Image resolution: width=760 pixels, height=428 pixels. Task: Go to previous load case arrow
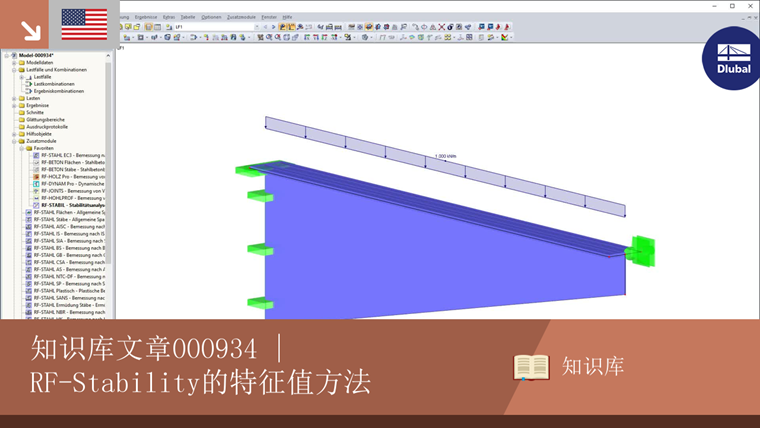point(265,27)
